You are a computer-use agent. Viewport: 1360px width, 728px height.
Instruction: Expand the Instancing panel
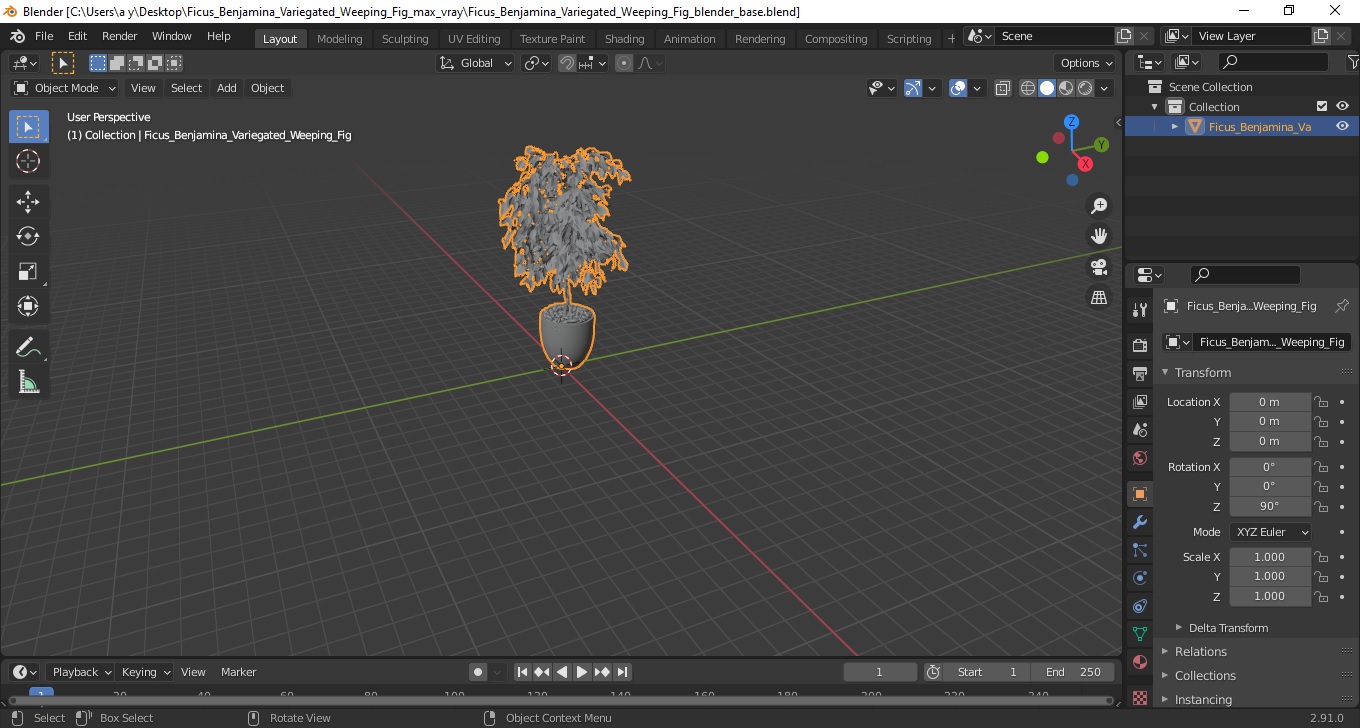1203,700
